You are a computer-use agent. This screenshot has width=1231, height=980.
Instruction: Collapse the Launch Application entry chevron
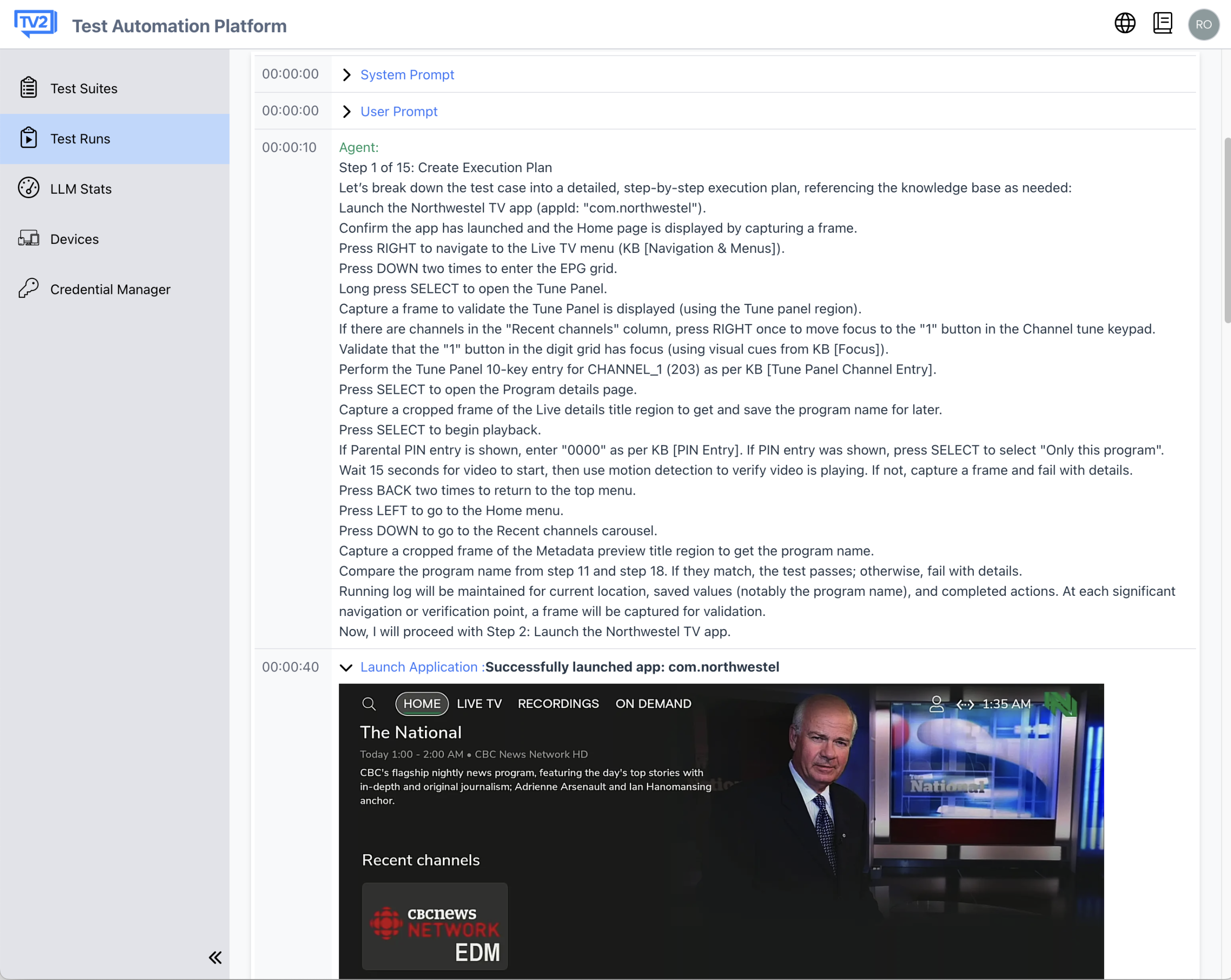click(x=346, y=667)
